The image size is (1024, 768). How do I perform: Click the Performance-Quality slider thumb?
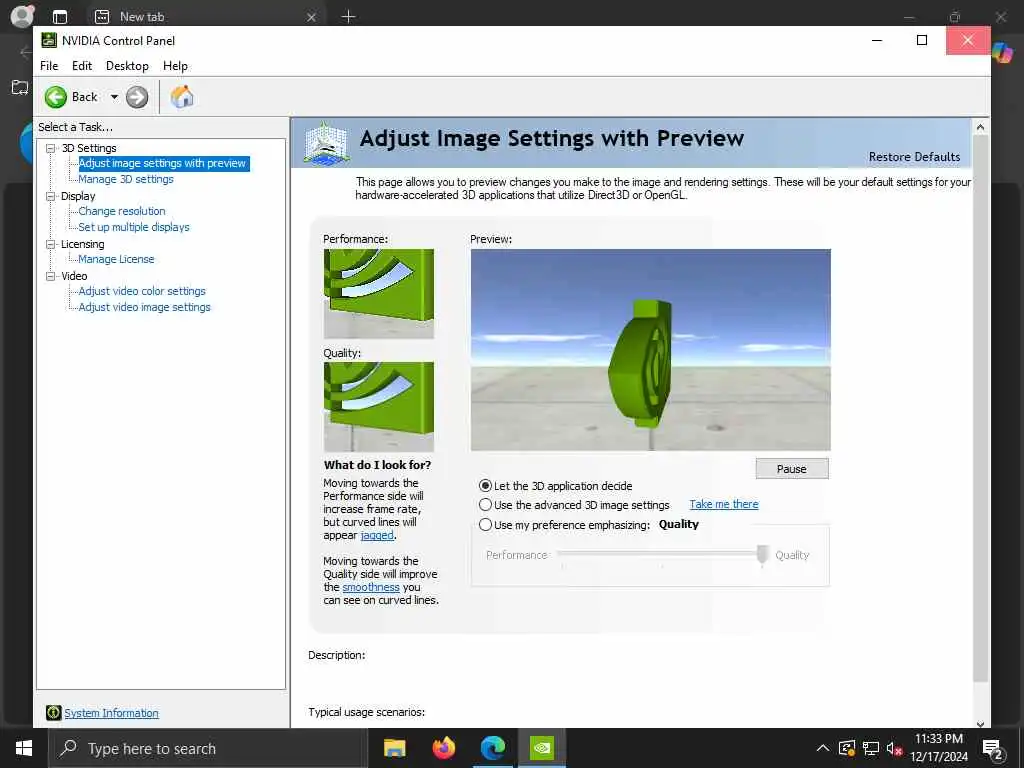(x=762, y=555)
